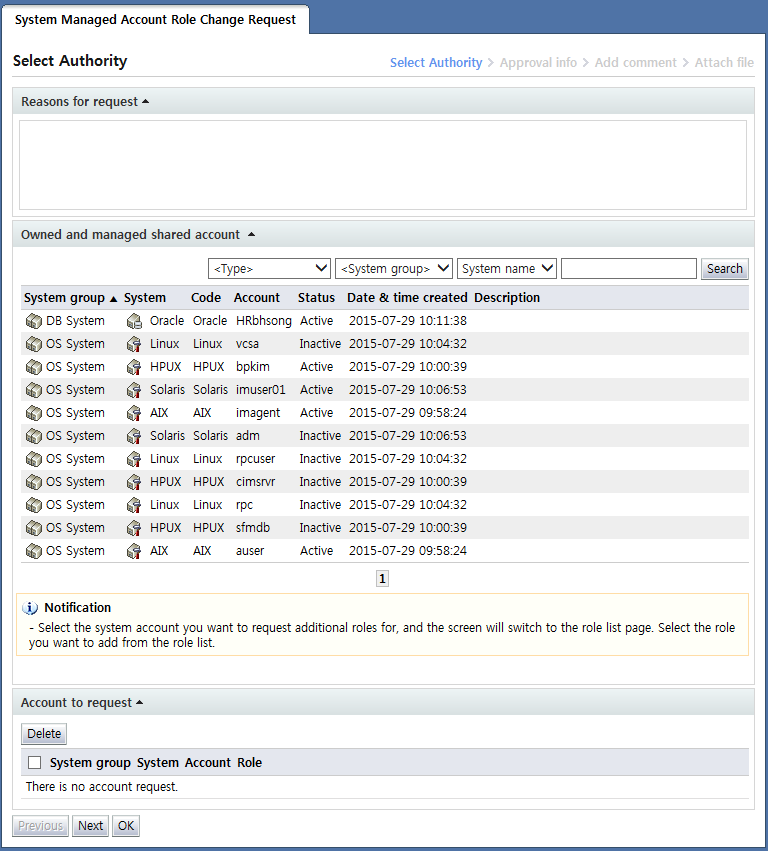
Task: Click the DB System group icon
Action: [x=33, y=321]
